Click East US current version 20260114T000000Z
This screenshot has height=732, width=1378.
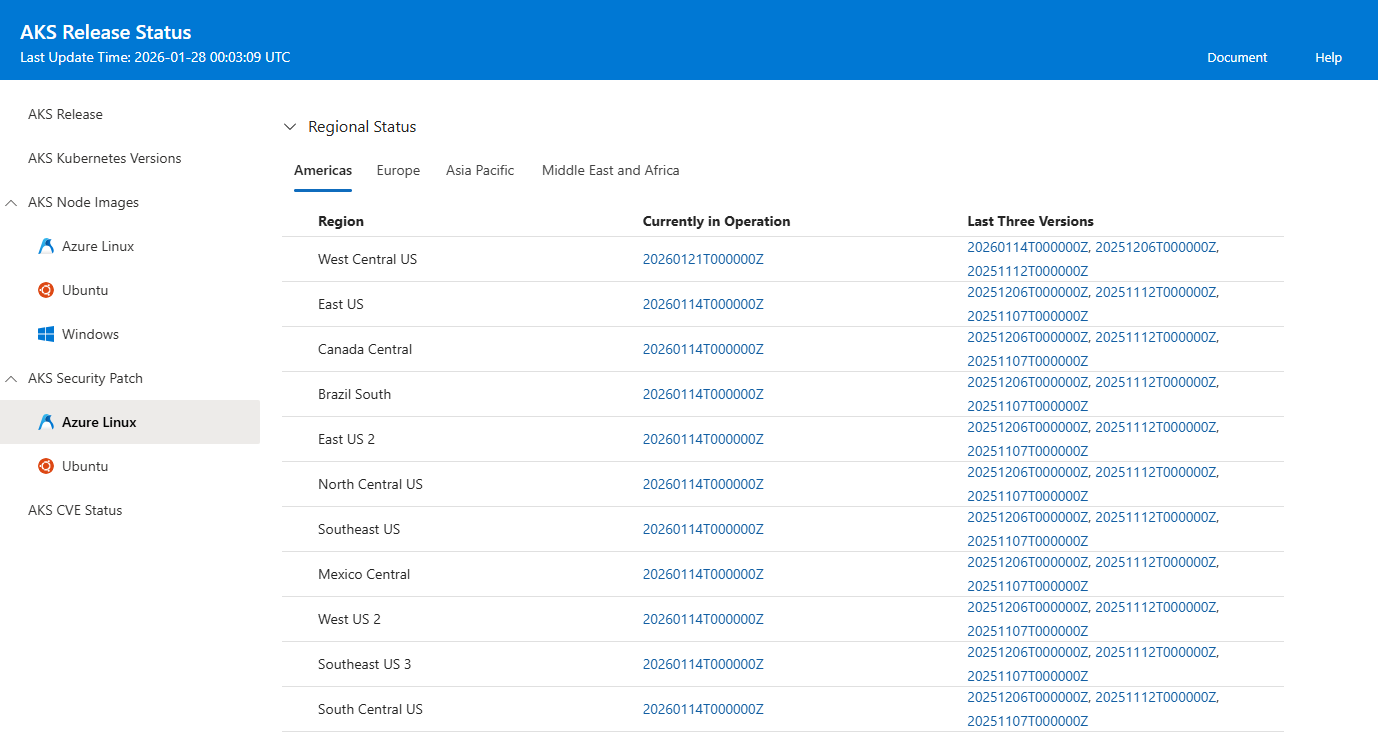(x=703, y=303)
